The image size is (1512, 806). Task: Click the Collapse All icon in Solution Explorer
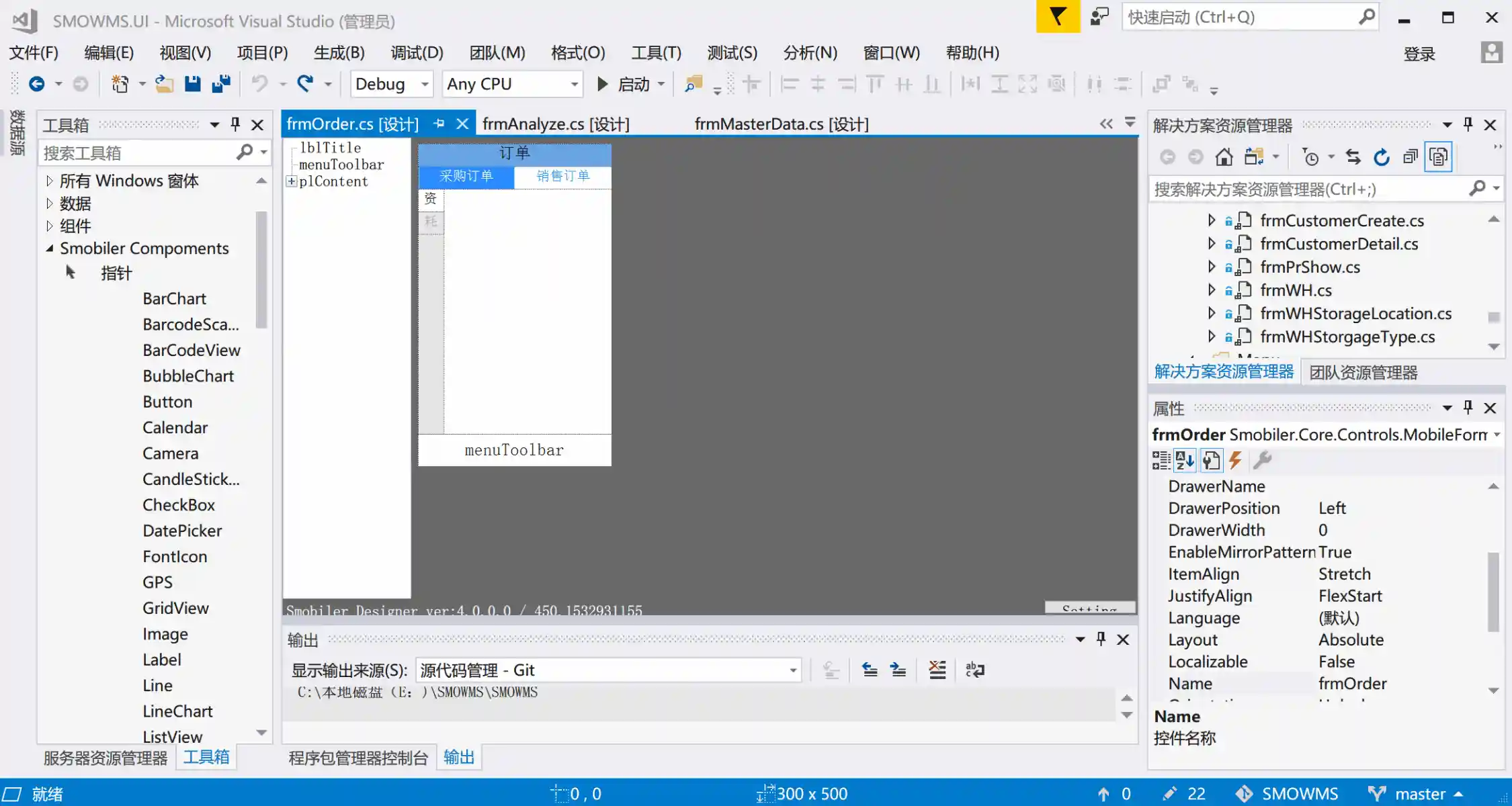tap(1410, 157)
